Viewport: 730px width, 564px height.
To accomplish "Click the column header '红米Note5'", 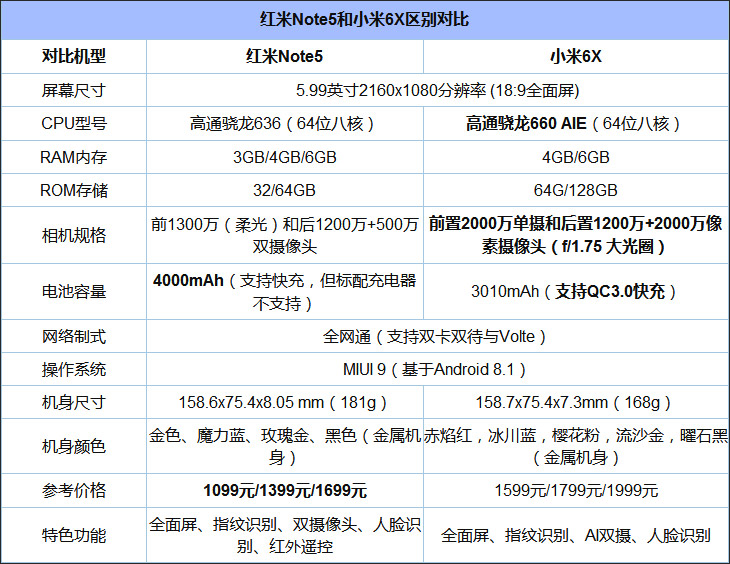I will [x=284, y=56].
